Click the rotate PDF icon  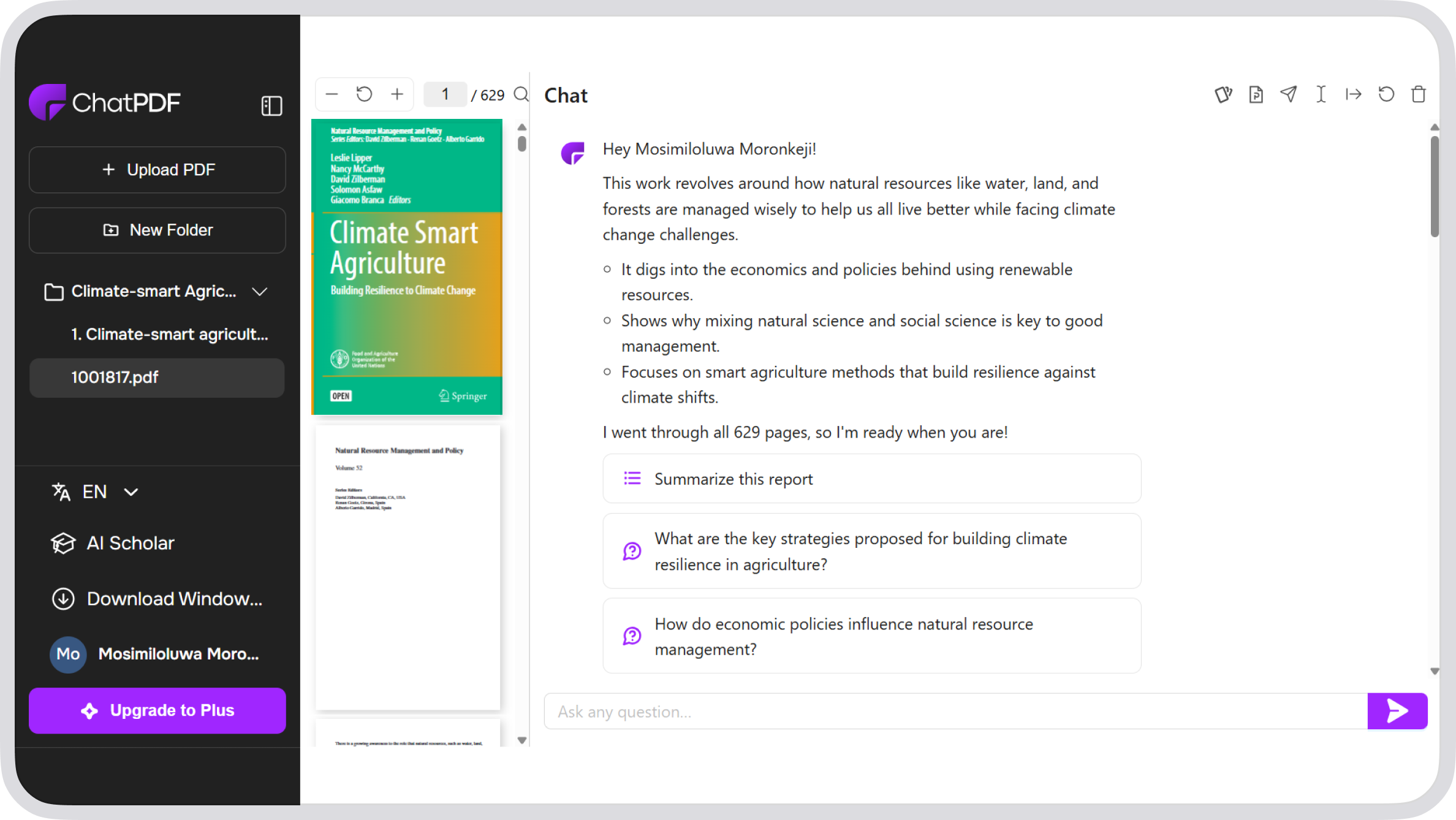[364, 94]
